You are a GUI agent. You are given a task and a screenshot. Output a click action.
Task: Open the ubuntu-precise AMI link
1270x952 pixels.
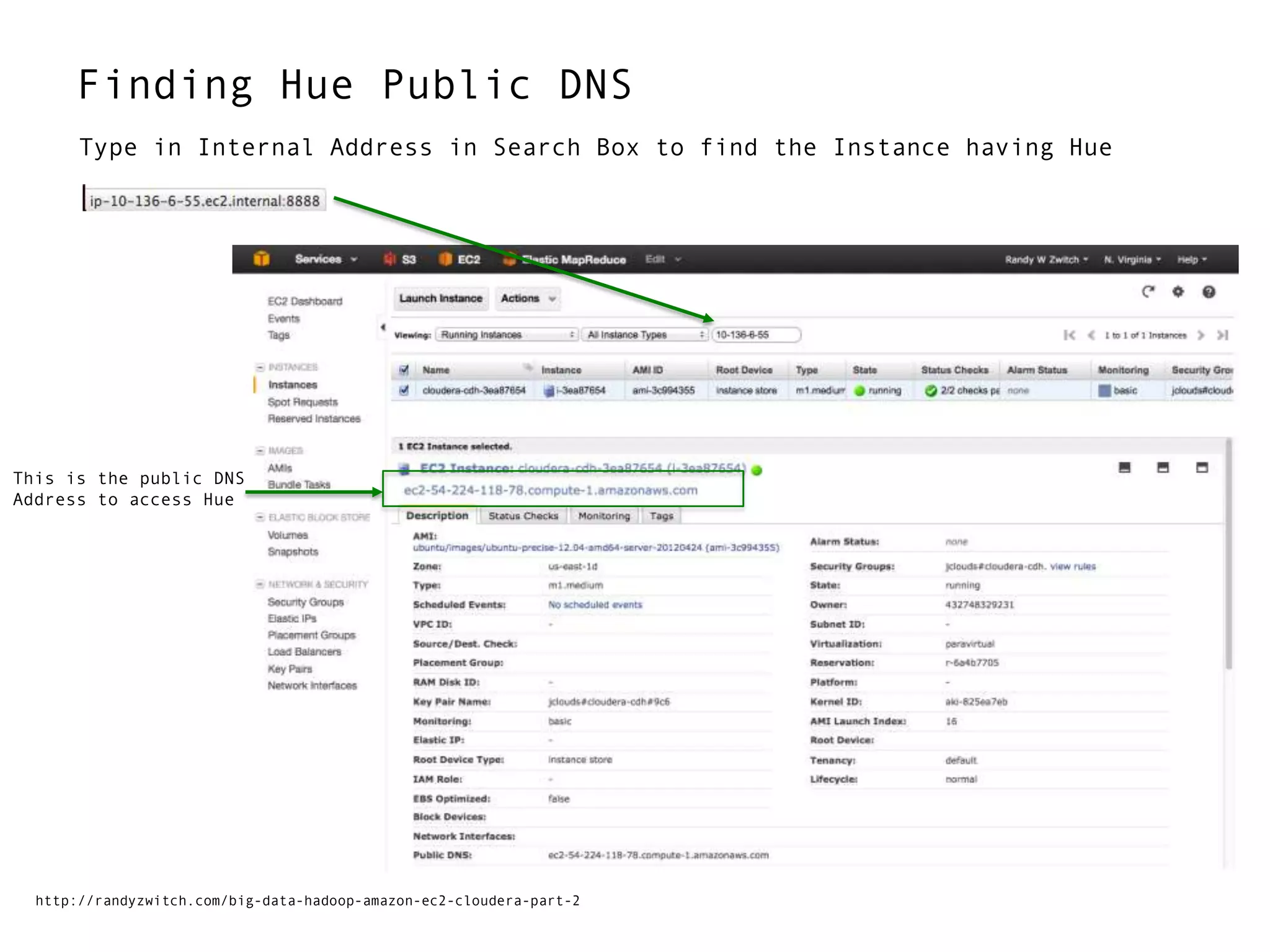click(x=596, y=548)
